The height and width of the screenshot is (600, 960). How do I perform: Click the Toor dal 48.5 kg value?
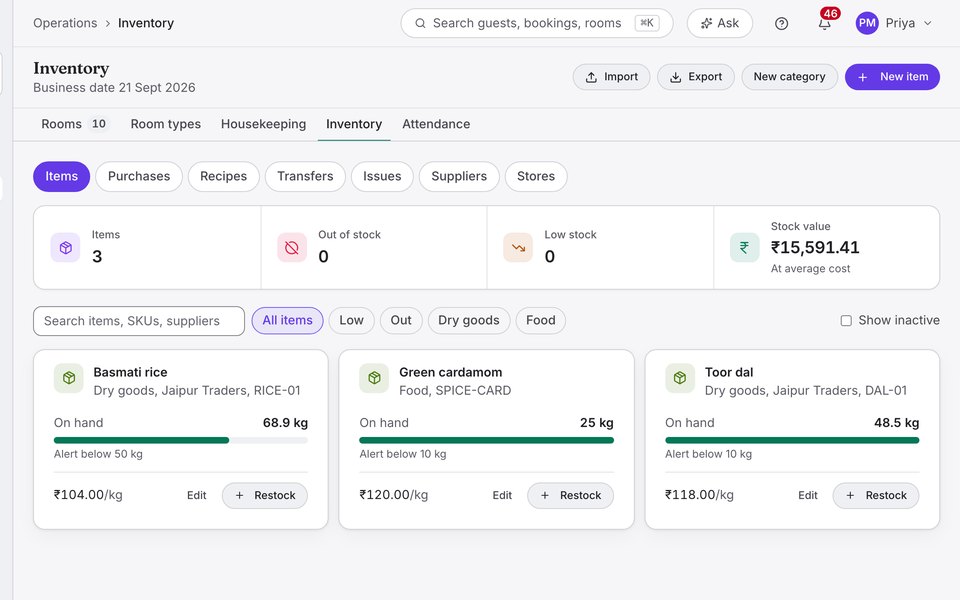(x=896, y=423)
